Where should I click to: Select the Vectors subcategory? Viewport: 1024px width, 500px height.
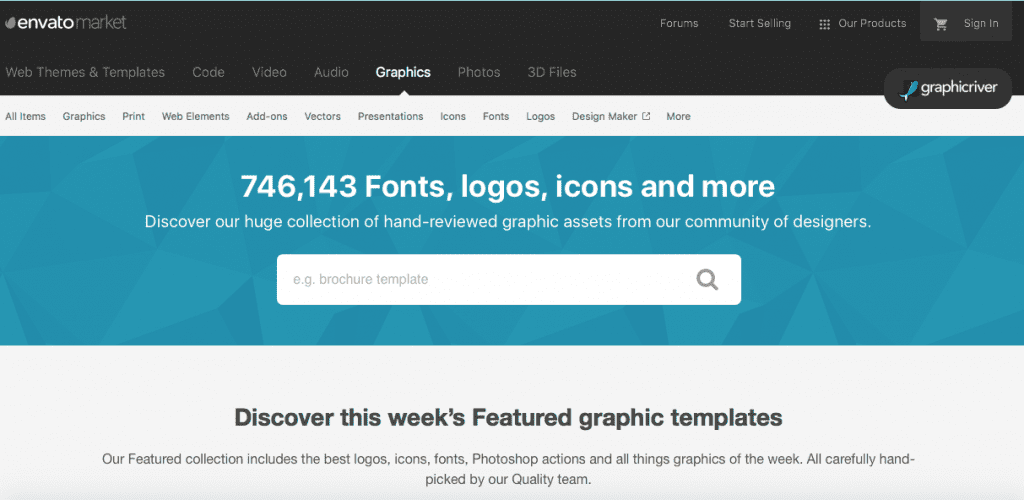323,117
